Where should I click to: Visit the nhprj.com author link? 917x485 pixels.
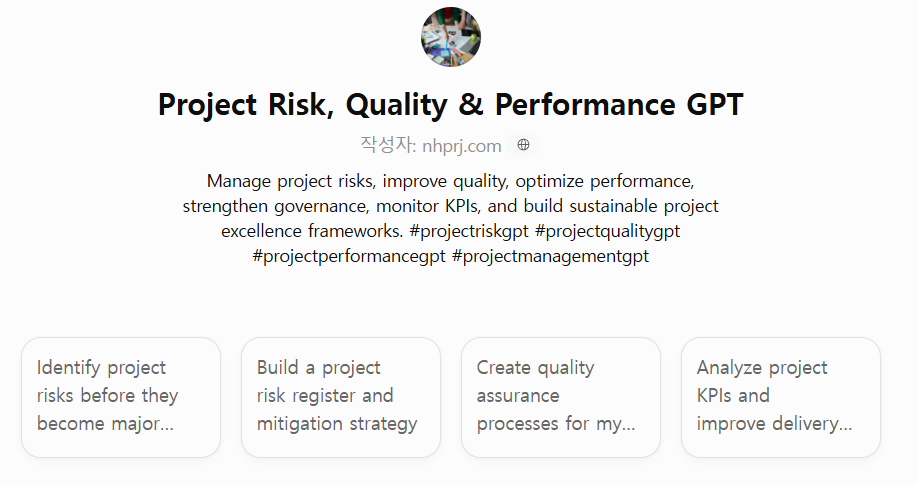(x=461, y=146)
